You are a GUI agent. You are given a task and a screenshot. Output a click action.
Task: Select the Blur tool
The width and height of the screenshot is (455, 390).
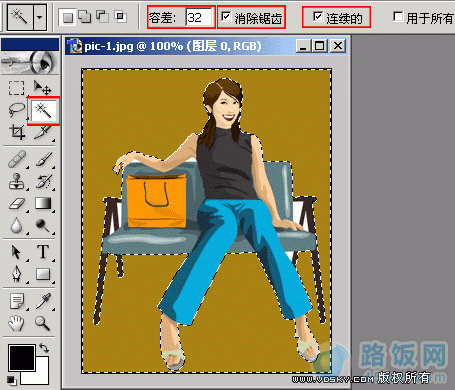click(16, 226)
